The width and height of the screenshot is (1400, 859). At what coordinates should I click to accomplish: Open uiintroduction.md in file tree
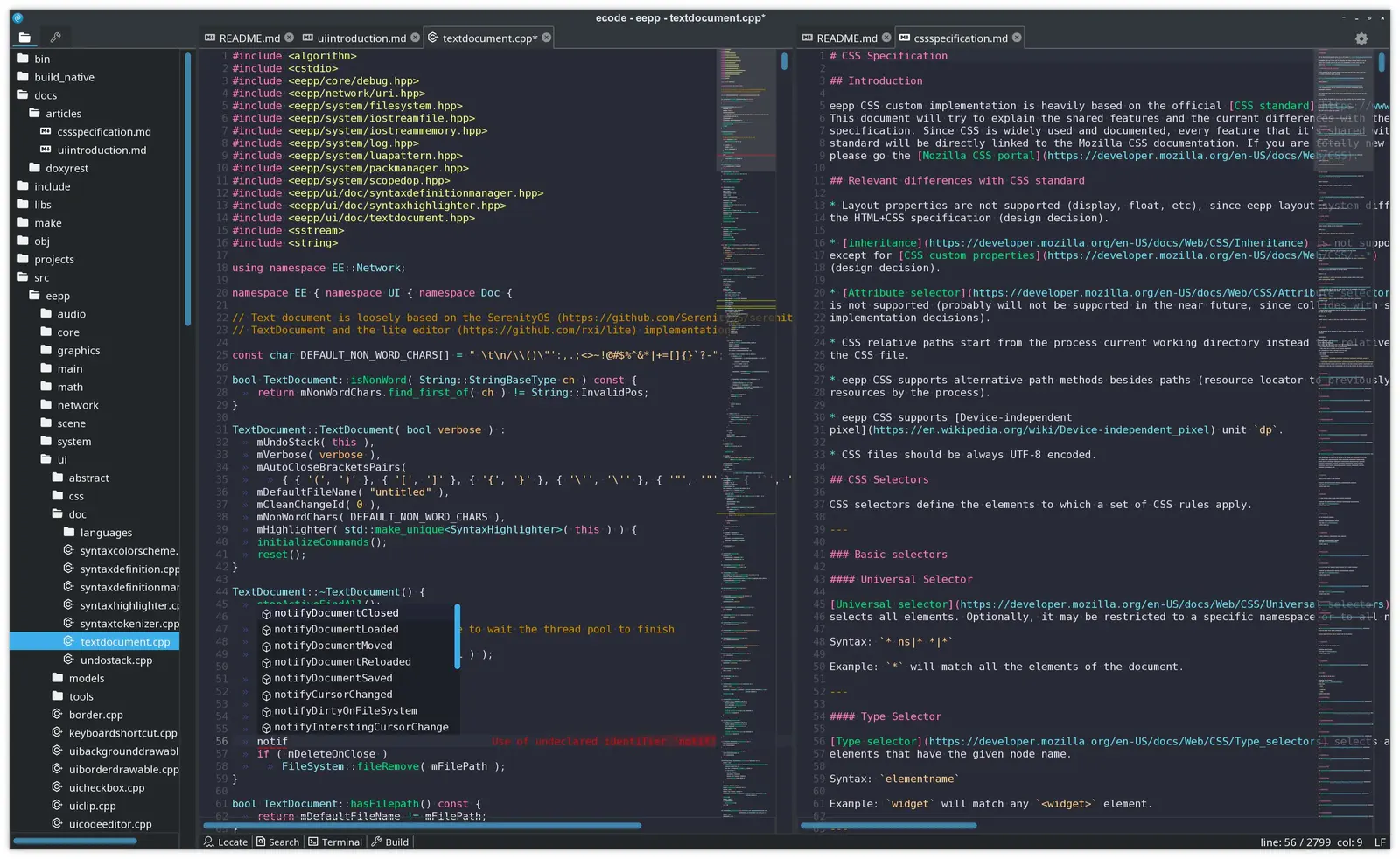(94, 150)
